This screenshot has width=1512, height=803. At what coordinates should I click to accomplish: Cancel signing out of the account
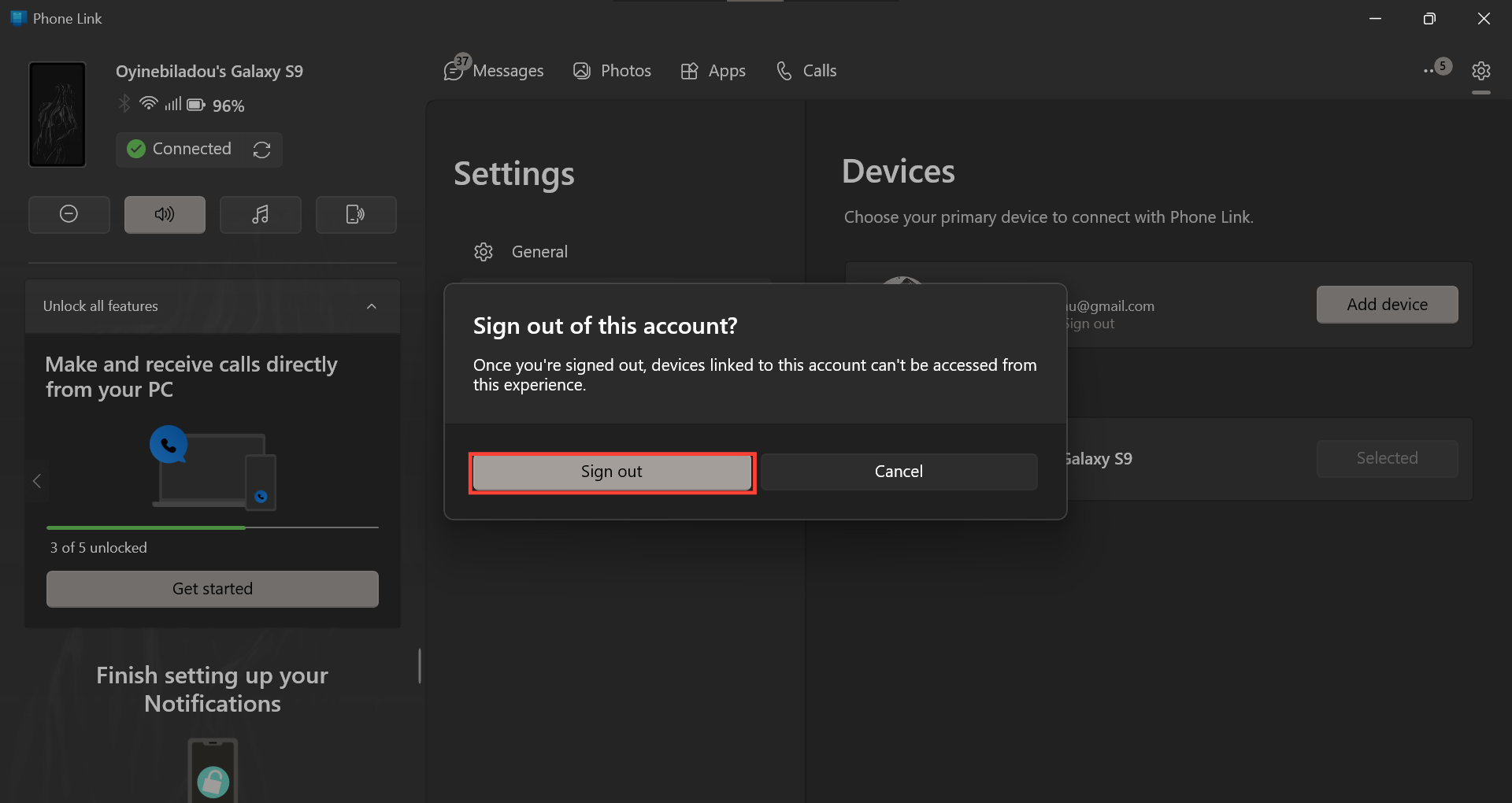point(898,471)
